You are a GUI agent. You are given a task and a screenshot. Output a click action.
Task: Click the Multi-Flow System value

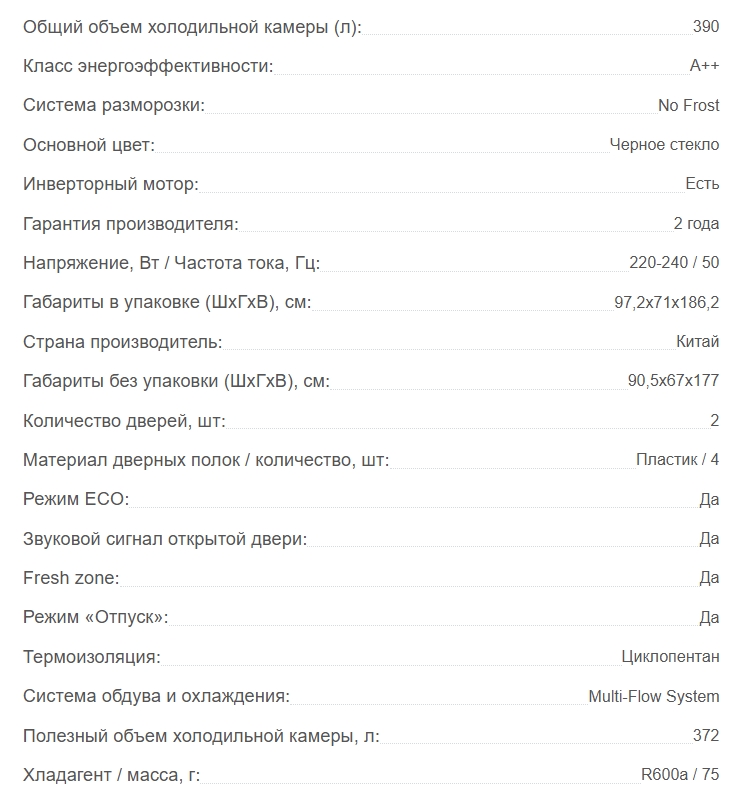pos(653,696)
